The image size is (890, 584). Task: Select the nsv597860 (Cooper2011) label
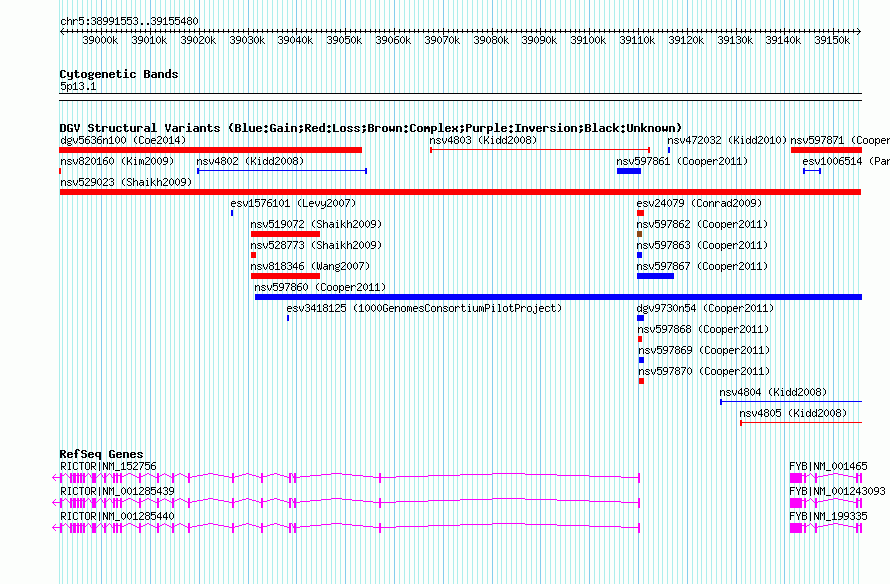pyautogui.click(x=320, y=287)
